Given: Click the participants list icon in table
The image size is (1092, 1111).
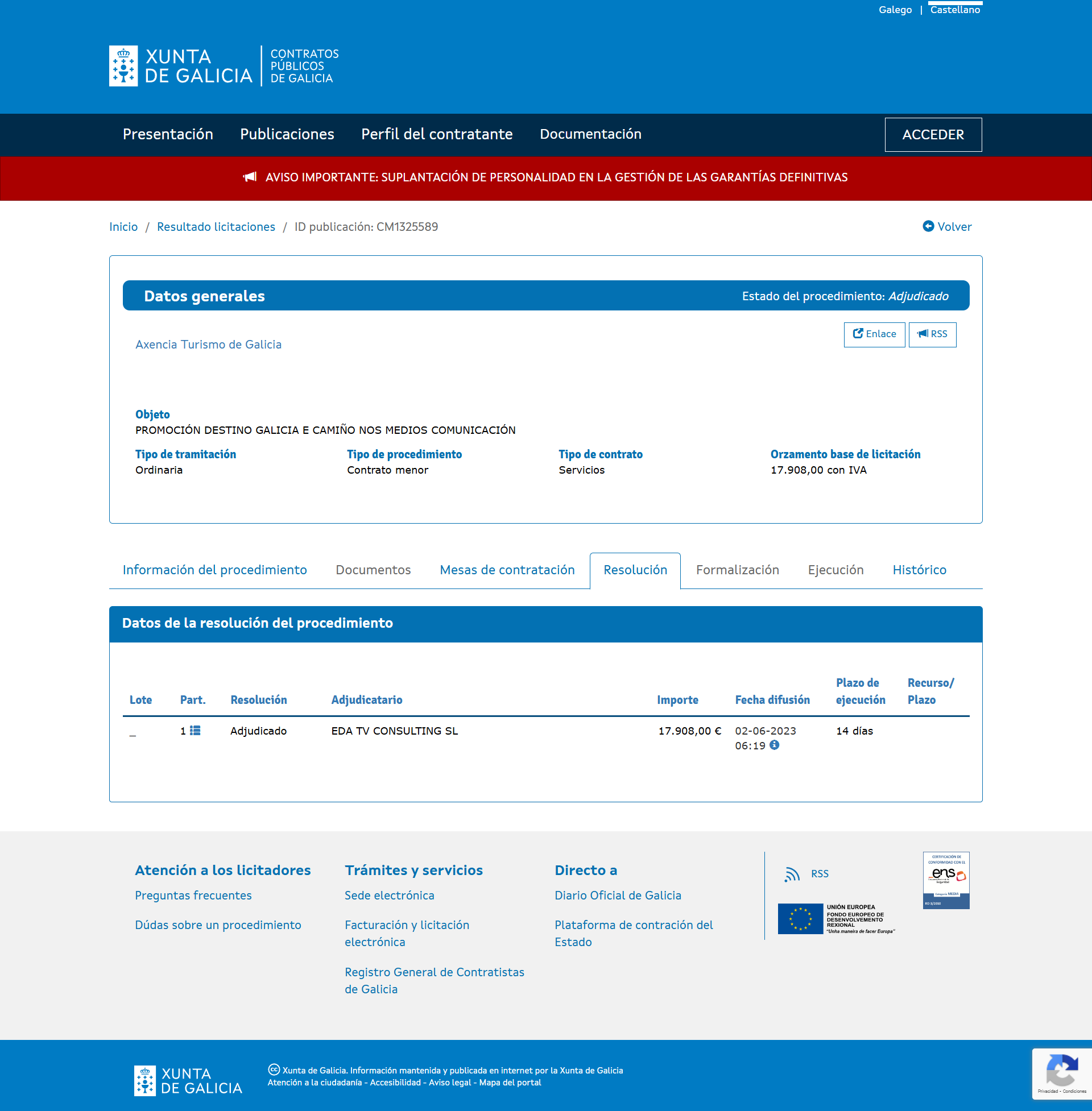Looking at the screenshot, I should coord(195,731).
